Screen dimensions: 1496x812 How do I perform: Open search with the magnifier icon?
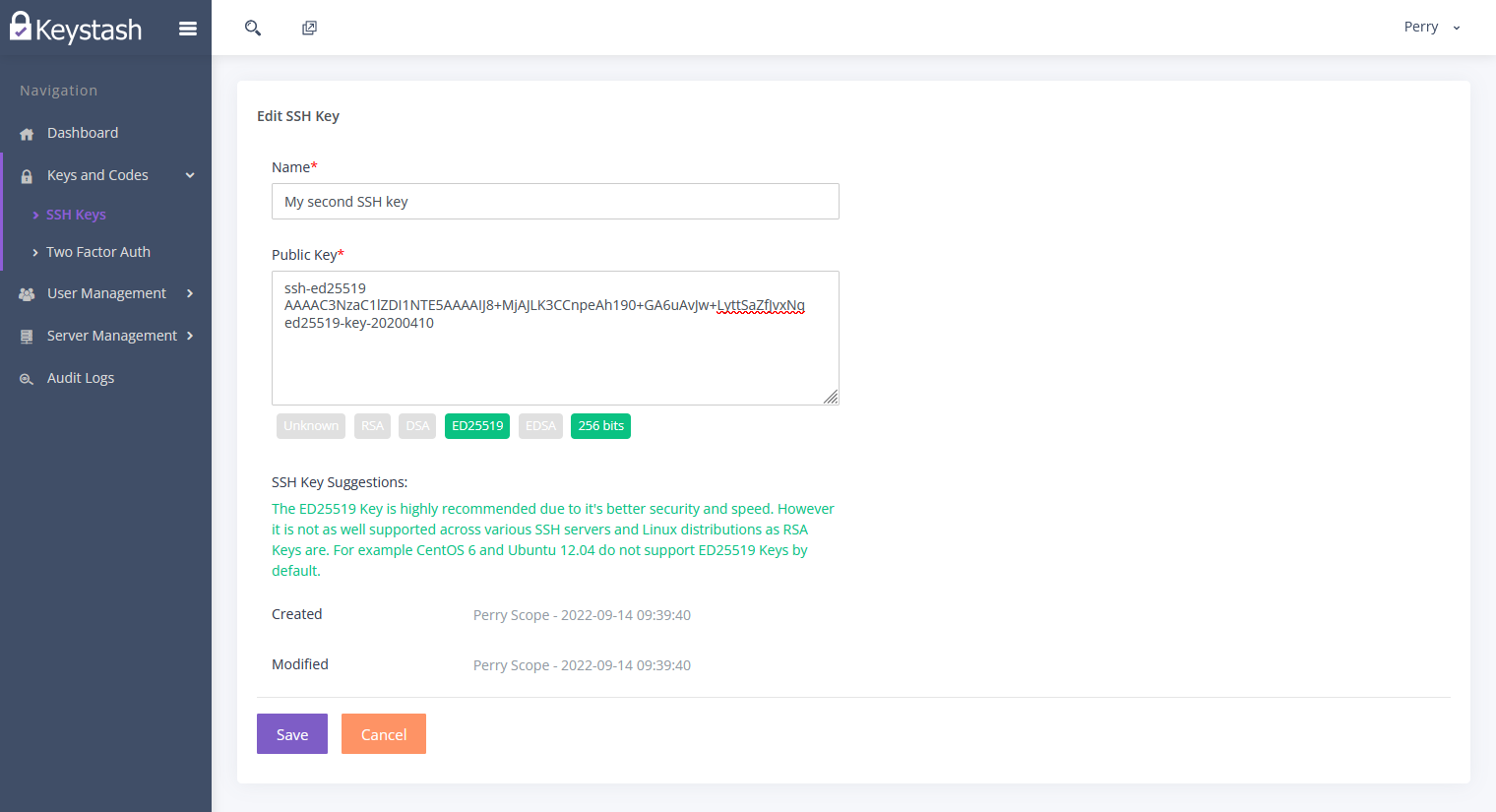[253, 28]
